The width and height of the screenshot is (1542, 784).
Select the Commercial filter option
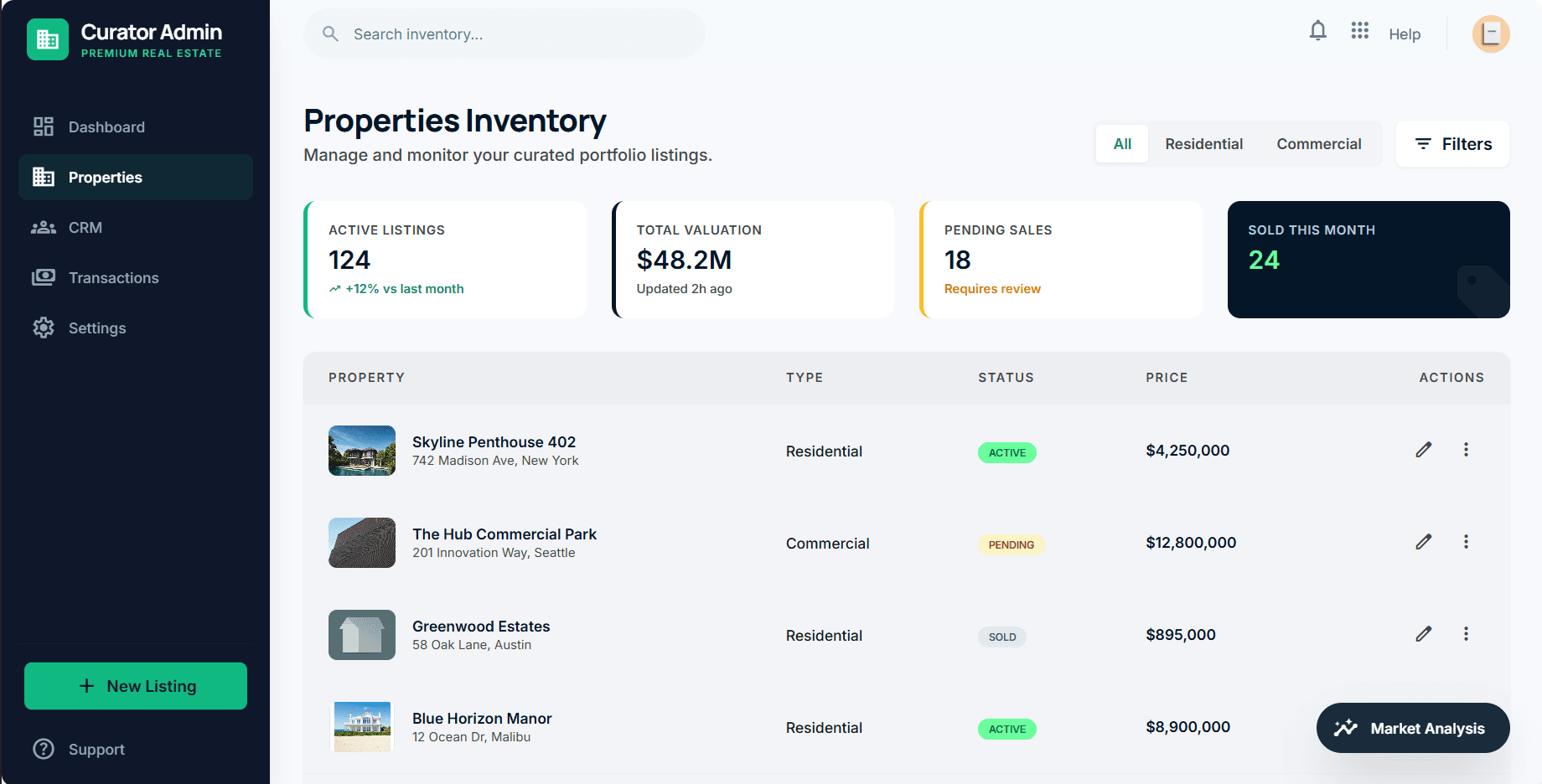[x=1318, y=143]
